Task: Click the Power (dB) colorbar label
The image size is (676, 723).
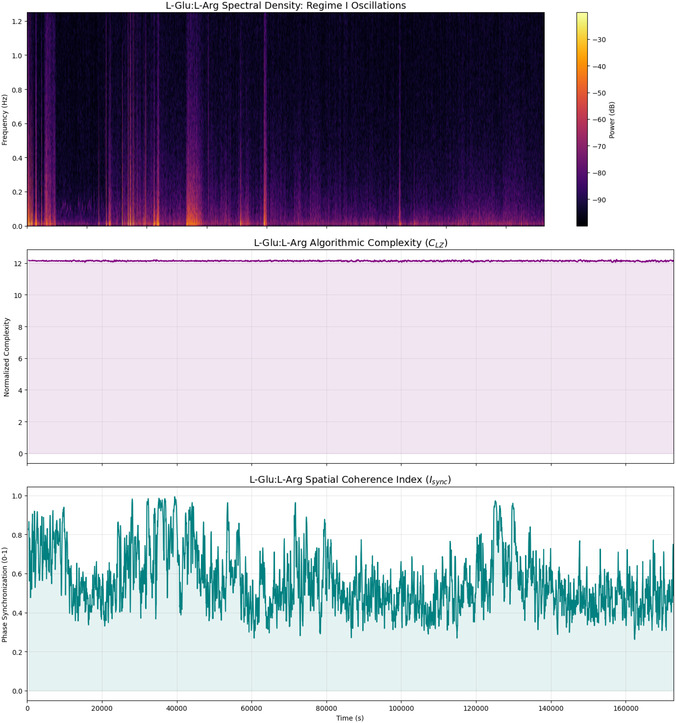Action: click(612, 119)
